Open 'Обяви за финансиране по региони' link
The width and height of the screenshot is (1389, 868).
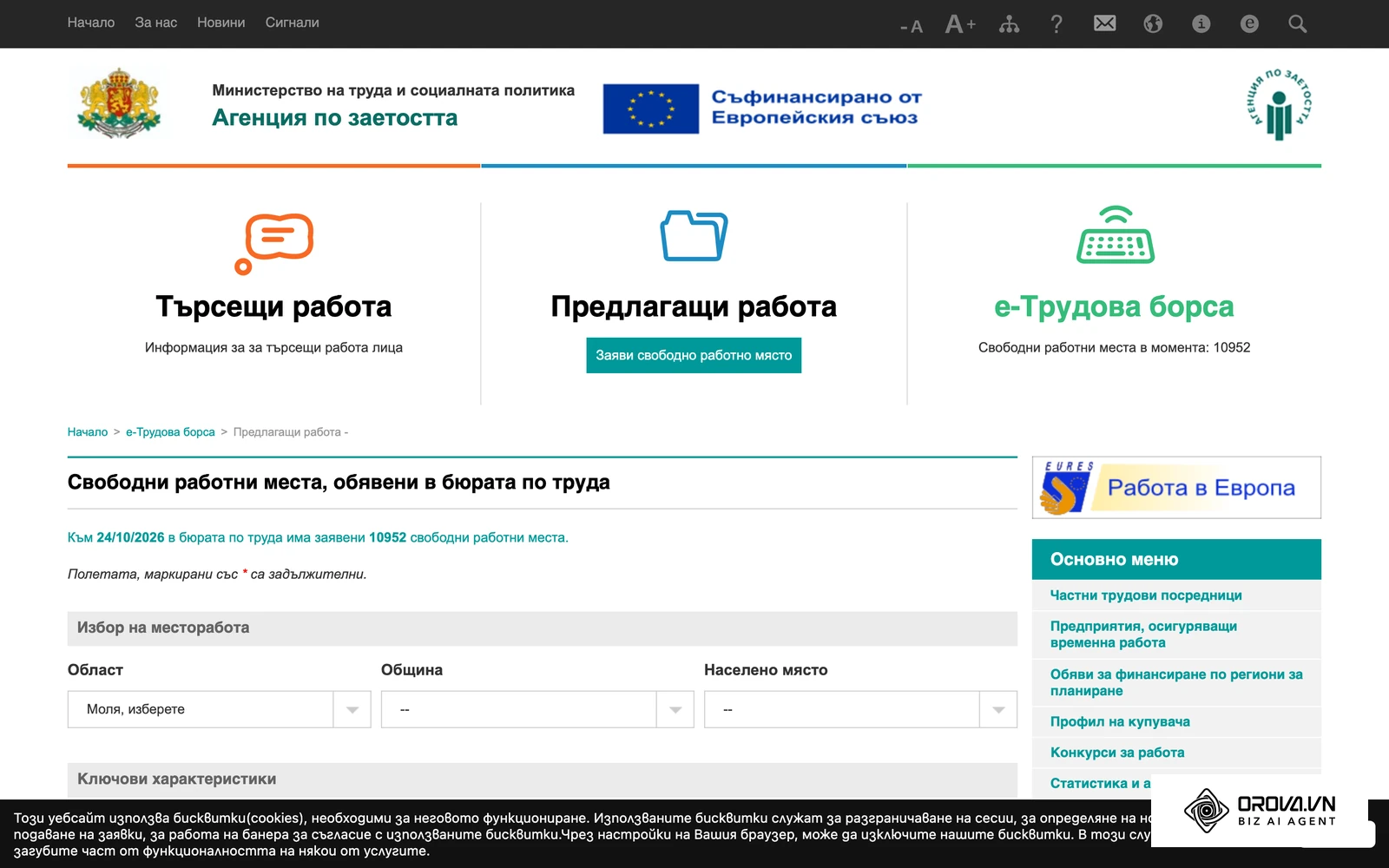(x=1176, y=682)
